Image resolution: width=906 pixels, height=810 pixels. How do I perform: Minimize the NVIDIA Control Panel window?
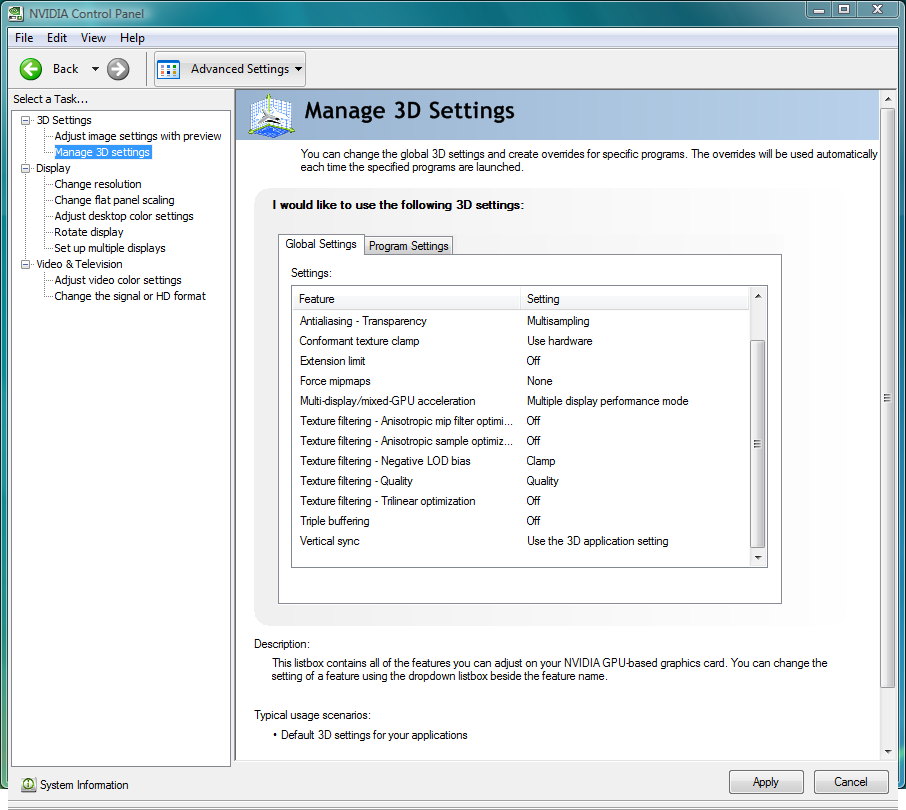coord(818,10)
